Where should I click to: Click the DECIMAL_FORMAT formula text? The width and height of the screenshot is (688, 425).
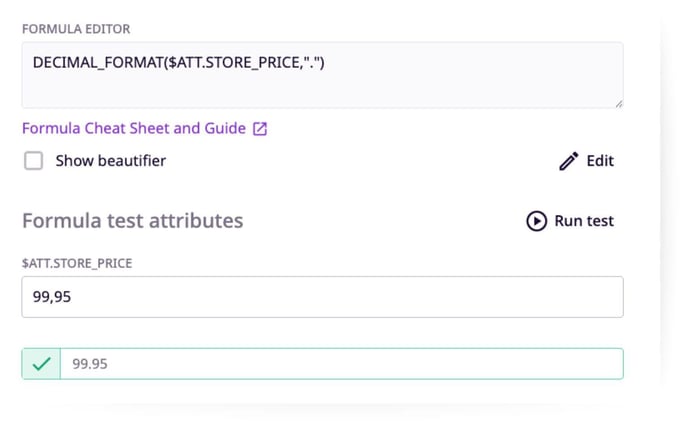click(179, 63)
